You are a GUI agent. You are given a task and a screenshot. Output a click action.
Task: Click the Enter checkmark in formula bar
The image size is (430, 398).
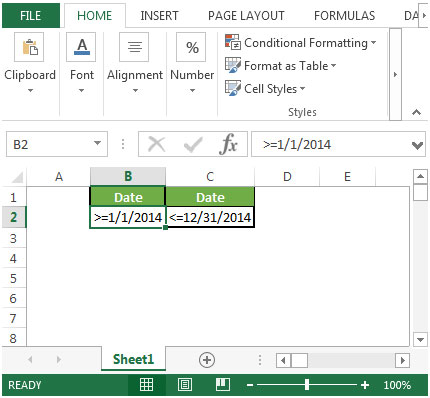[193, 145]
